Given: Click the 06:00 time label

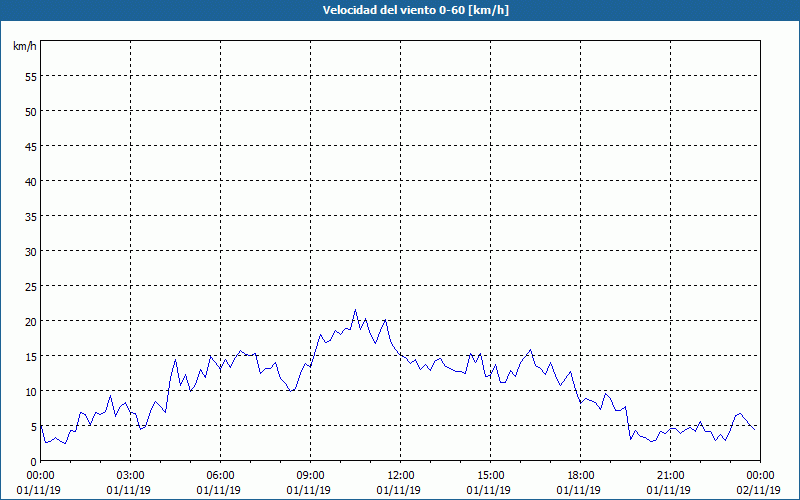Looking at the screenshot, I should click(221, 475).
